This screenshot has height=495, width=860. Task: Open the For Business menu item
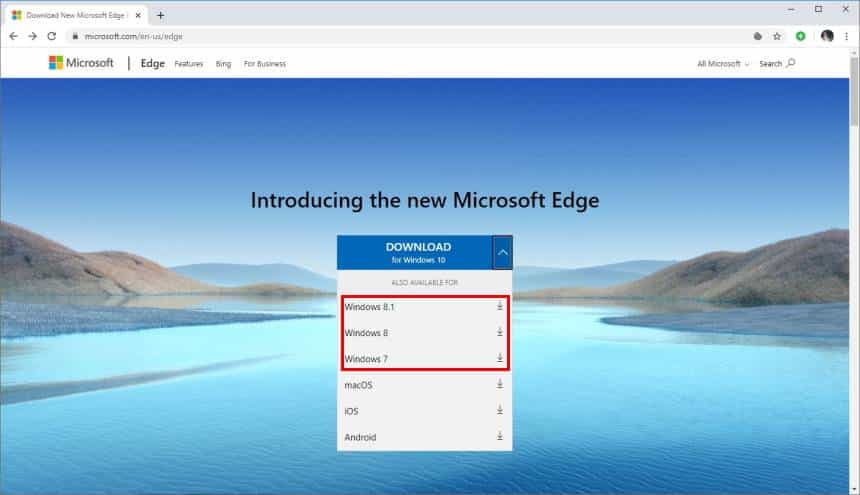pyautogui.click(x=265, y=64)
